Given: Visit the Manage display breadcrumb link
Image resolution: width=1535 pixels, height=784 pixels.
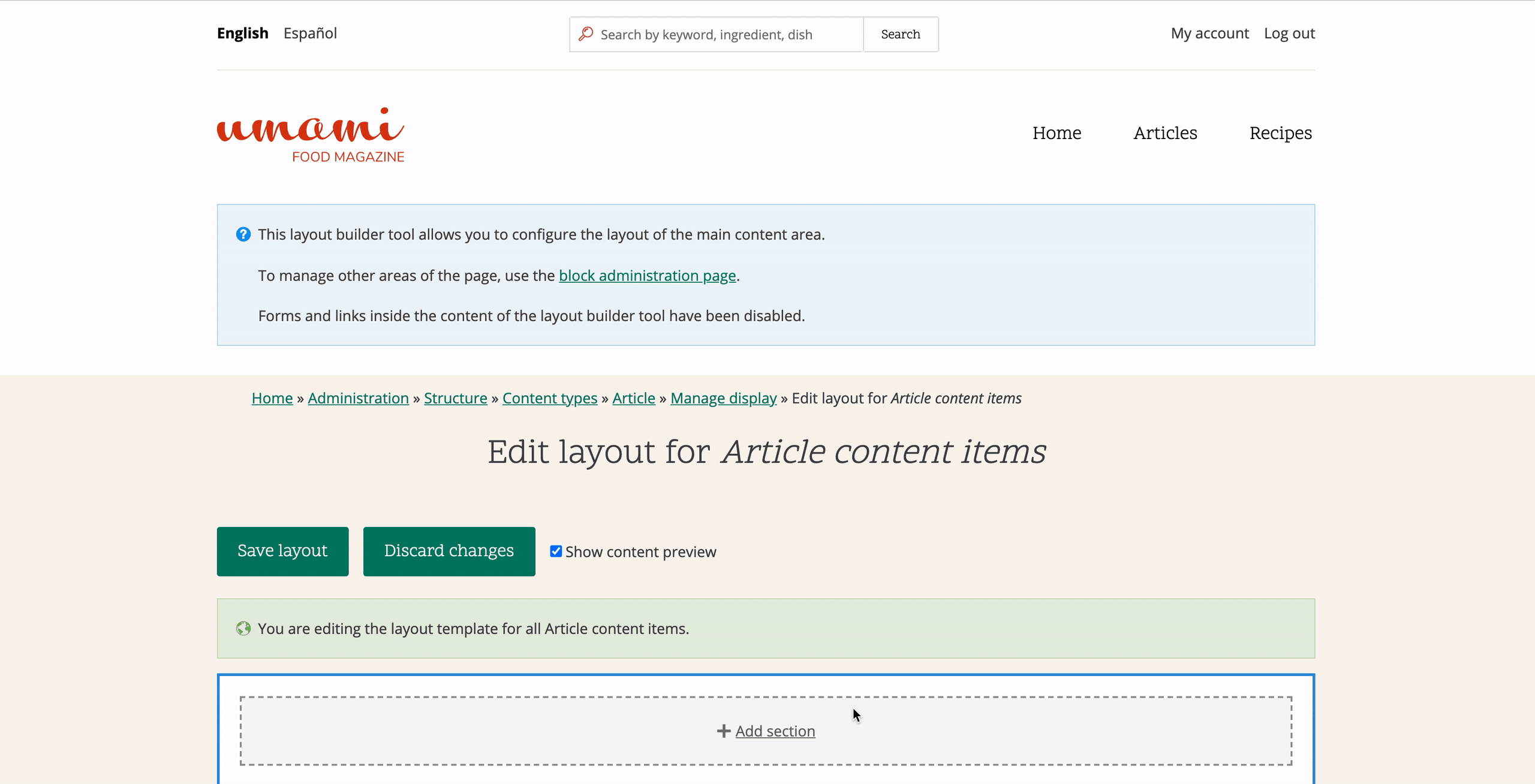Looking at the screenshot, I should (x=723, y=398).
